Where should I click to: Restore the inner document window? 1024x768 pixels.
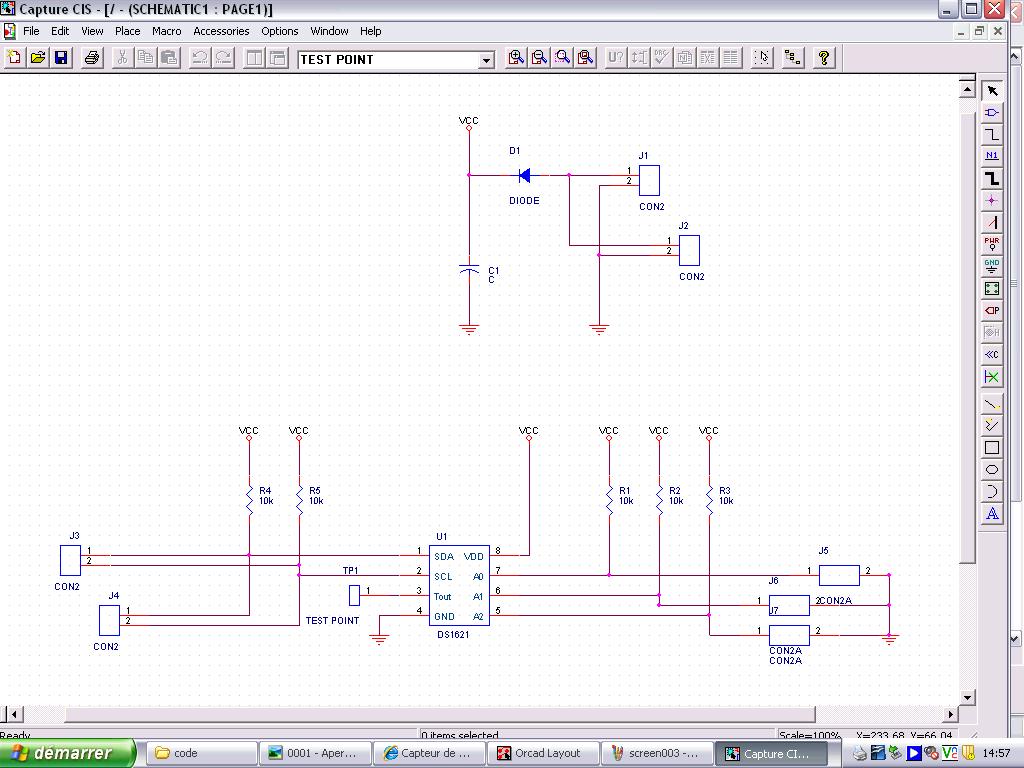[x=979, y=31]
